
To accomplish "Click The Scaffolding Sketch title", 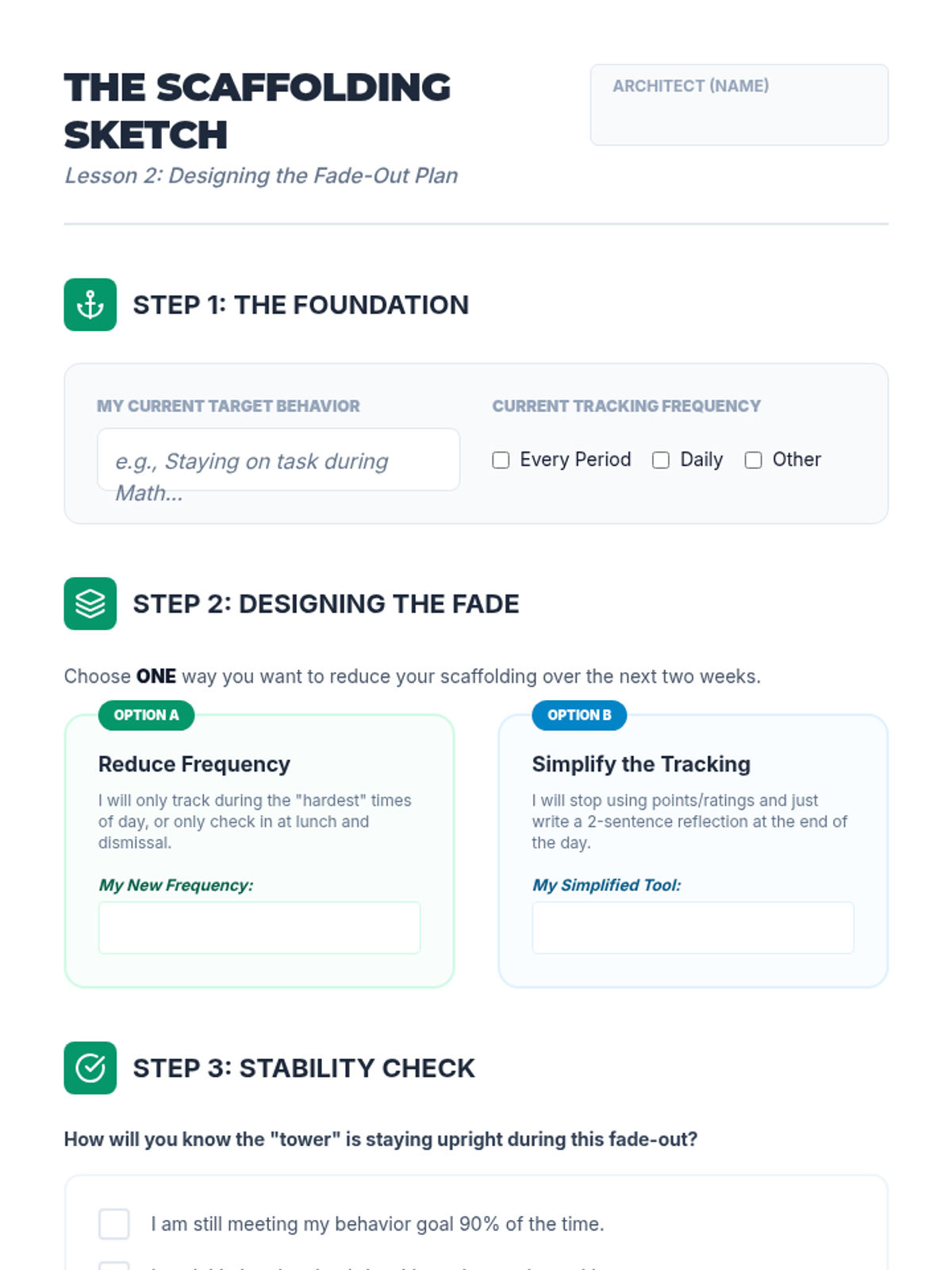I will point(257,111).
